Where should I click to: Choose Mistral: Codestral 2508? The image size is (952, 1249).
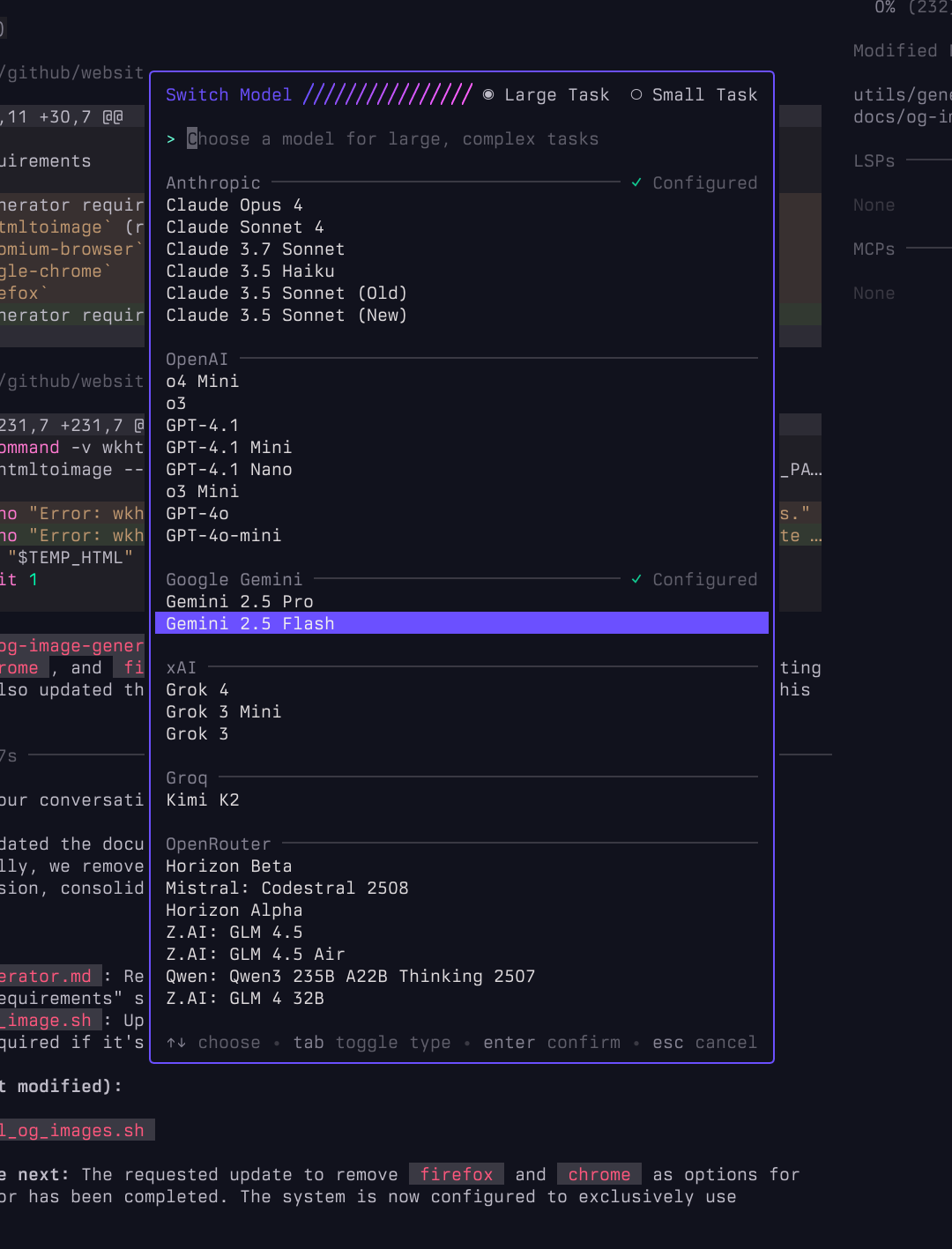[x=287, y=888]
